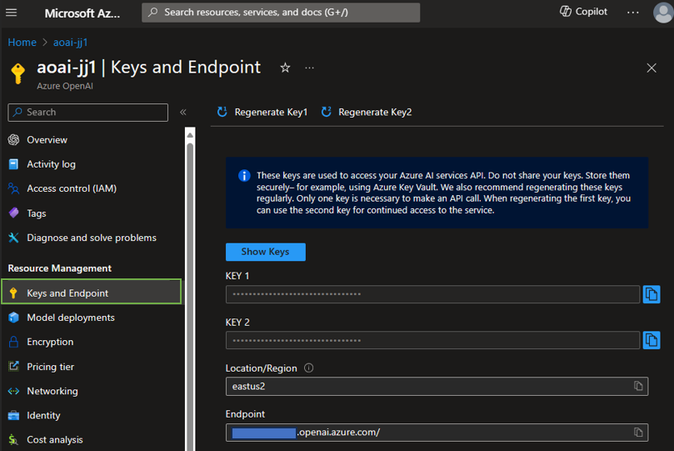Image resolution: width=674 pixels, height=451 pixels.
Task: Copy the Endpoint URL
Action: coord(638,432)
